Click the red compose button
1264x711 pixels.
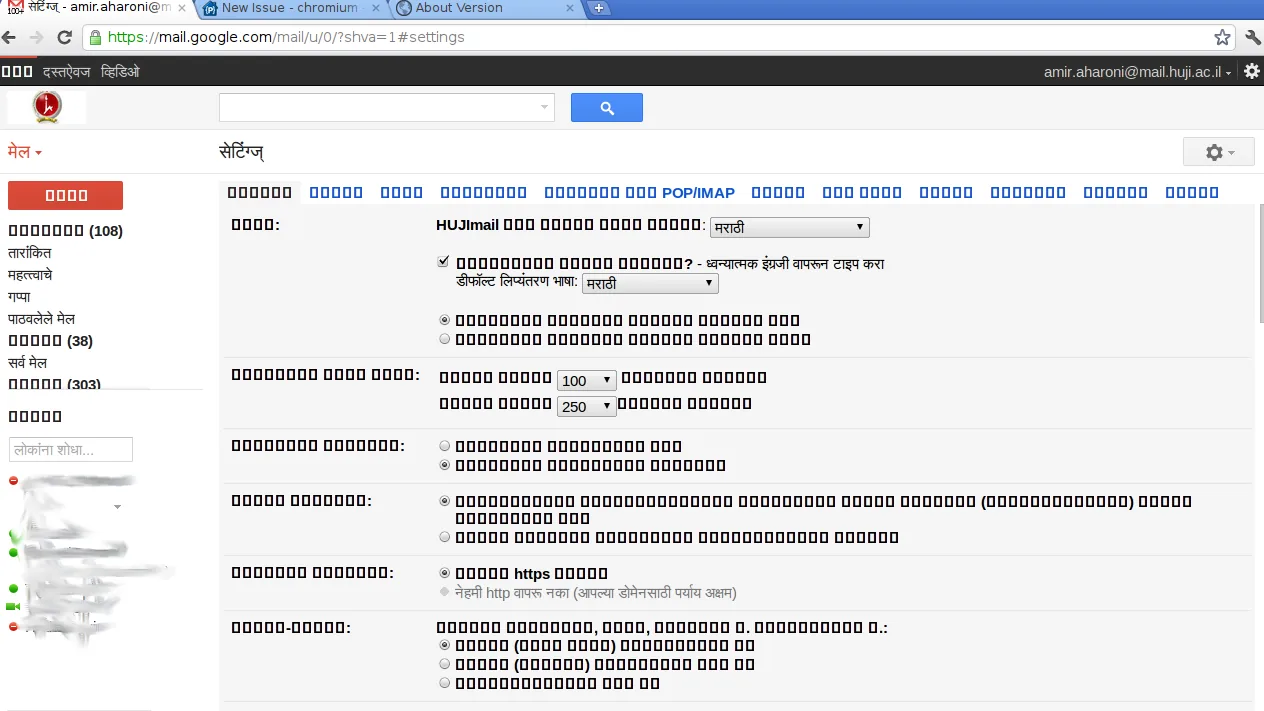[x=65, y=195]
